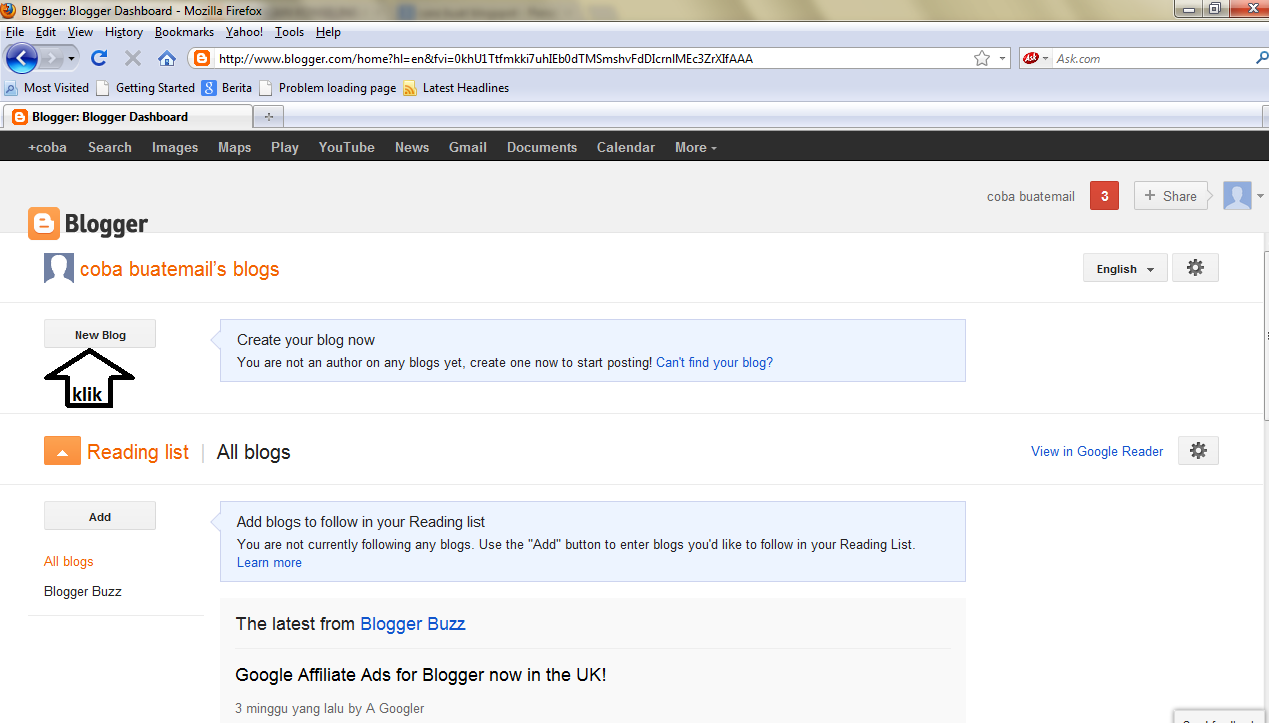Screen dimensions: 1269x723
Task: Open the Yahoo! menu
Action: click(x=244, y=32)
